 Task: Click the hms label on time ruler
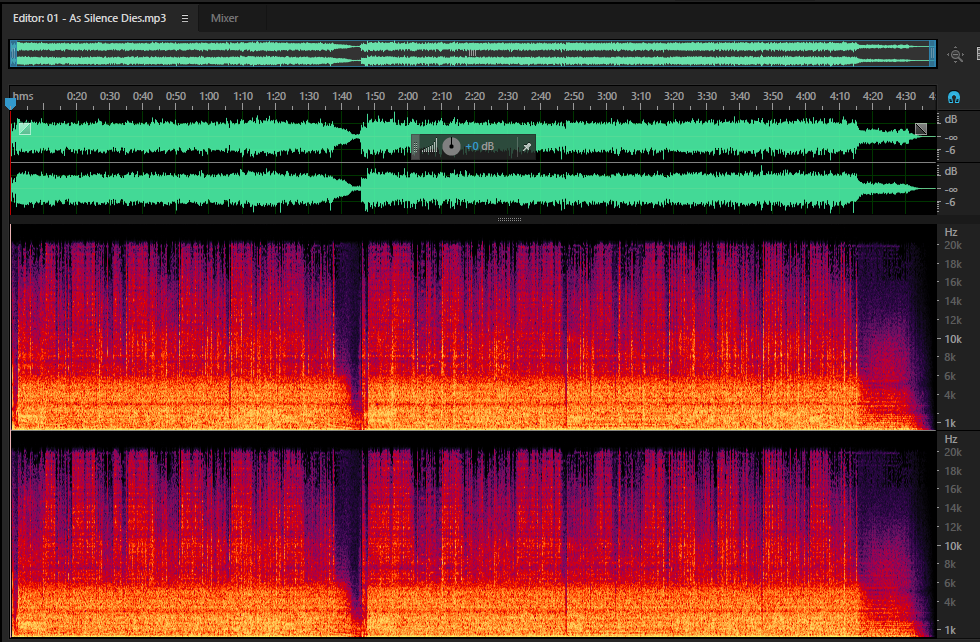point(23,96)
